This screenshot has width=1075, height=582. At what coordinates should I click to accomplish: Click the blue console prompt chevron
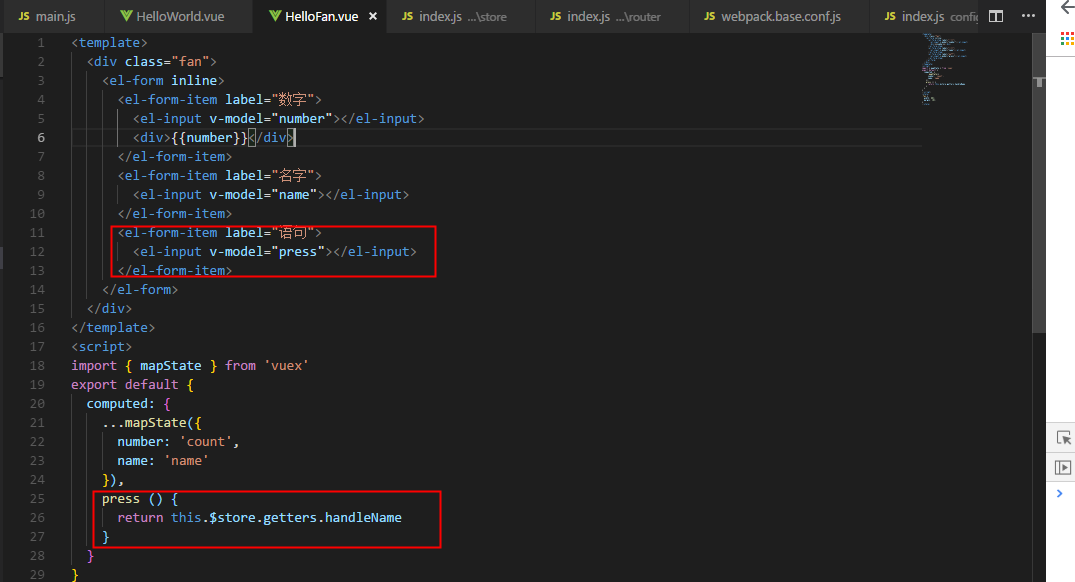pyautogui.click(x=1060, y=494)
